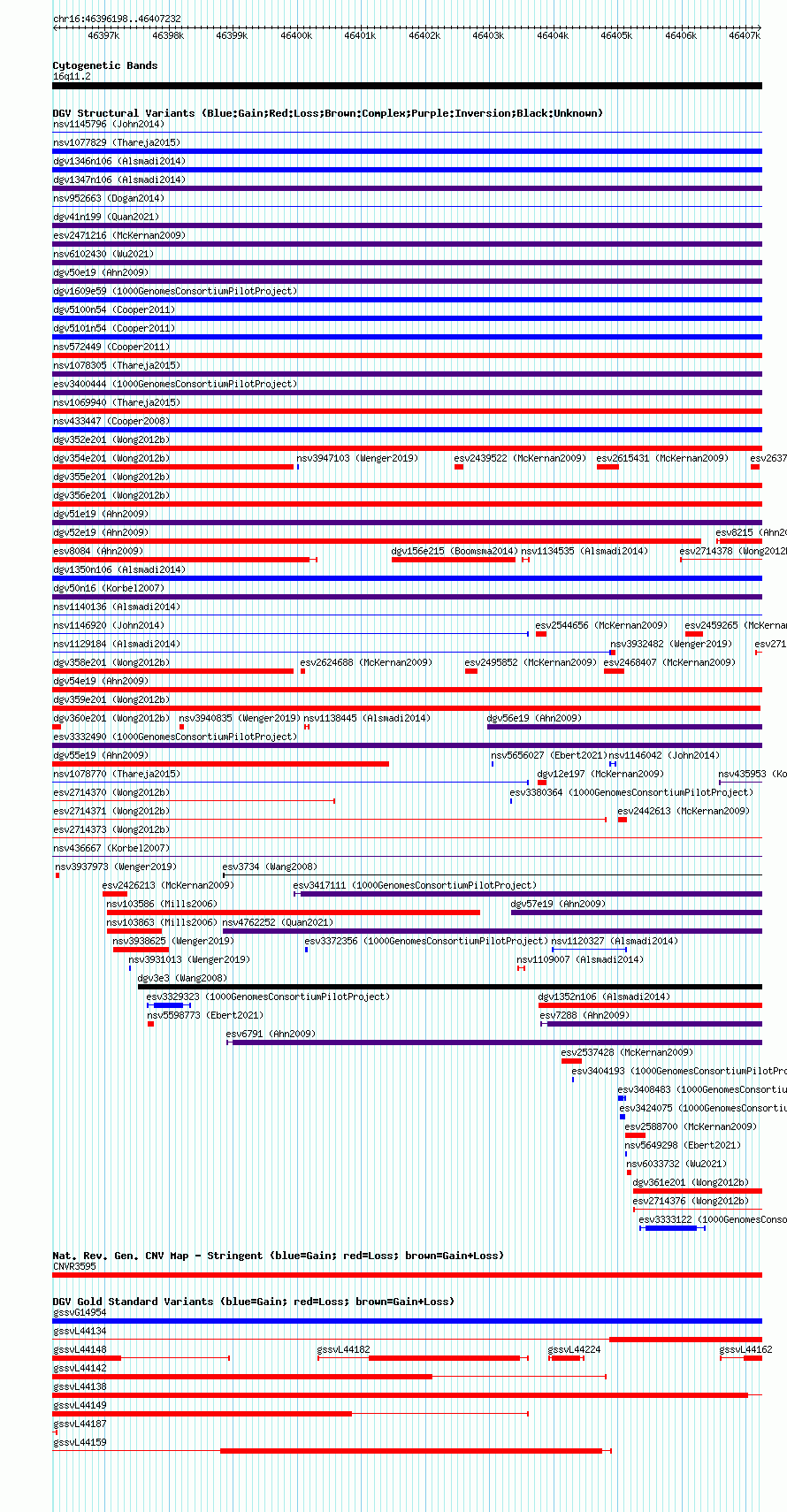Image resolution: width=787 pixels, height=1512 pixels.
Task: Click gssvL44224 variant label
Action: (575, 1349)
